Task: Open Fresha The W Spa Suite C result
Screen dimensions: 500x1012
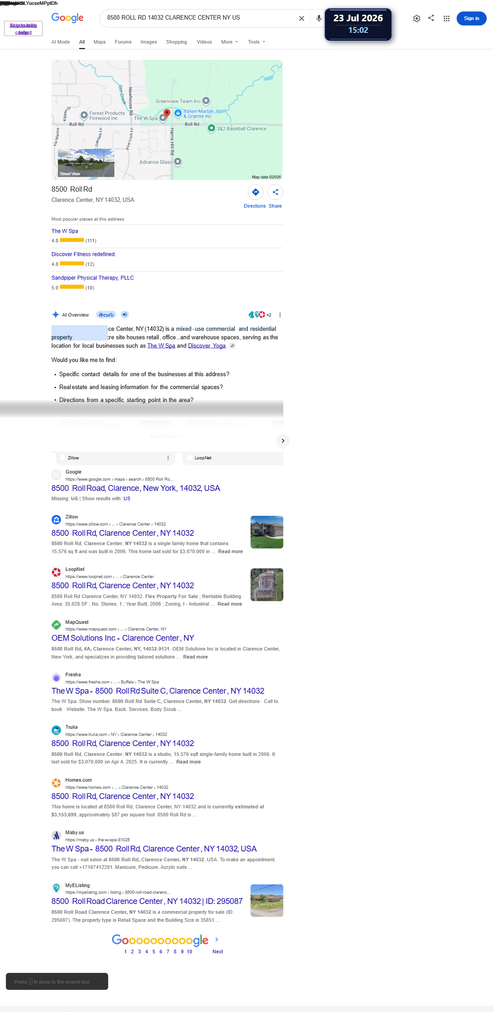Action: point(158,691)
